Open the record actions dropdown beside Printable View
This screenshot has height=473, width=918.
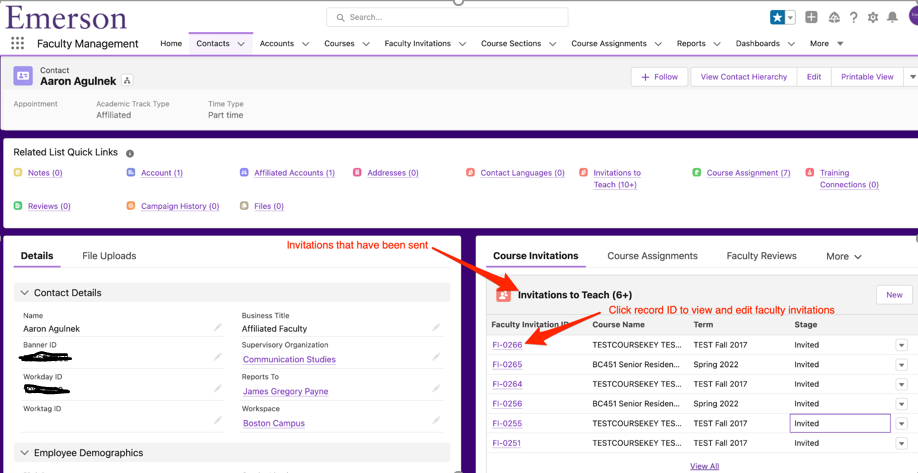[x=912, y=77]
